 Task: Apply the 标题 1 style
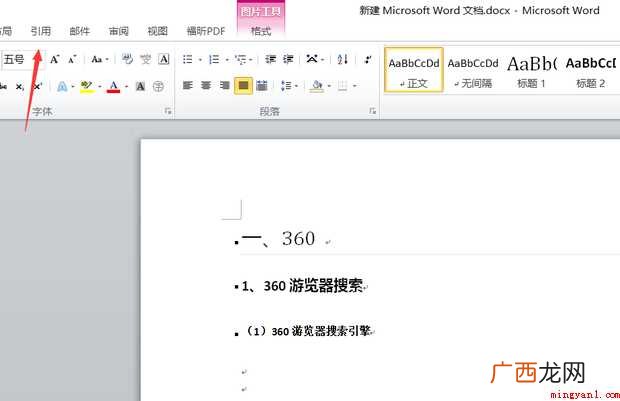tap(531, 70)
